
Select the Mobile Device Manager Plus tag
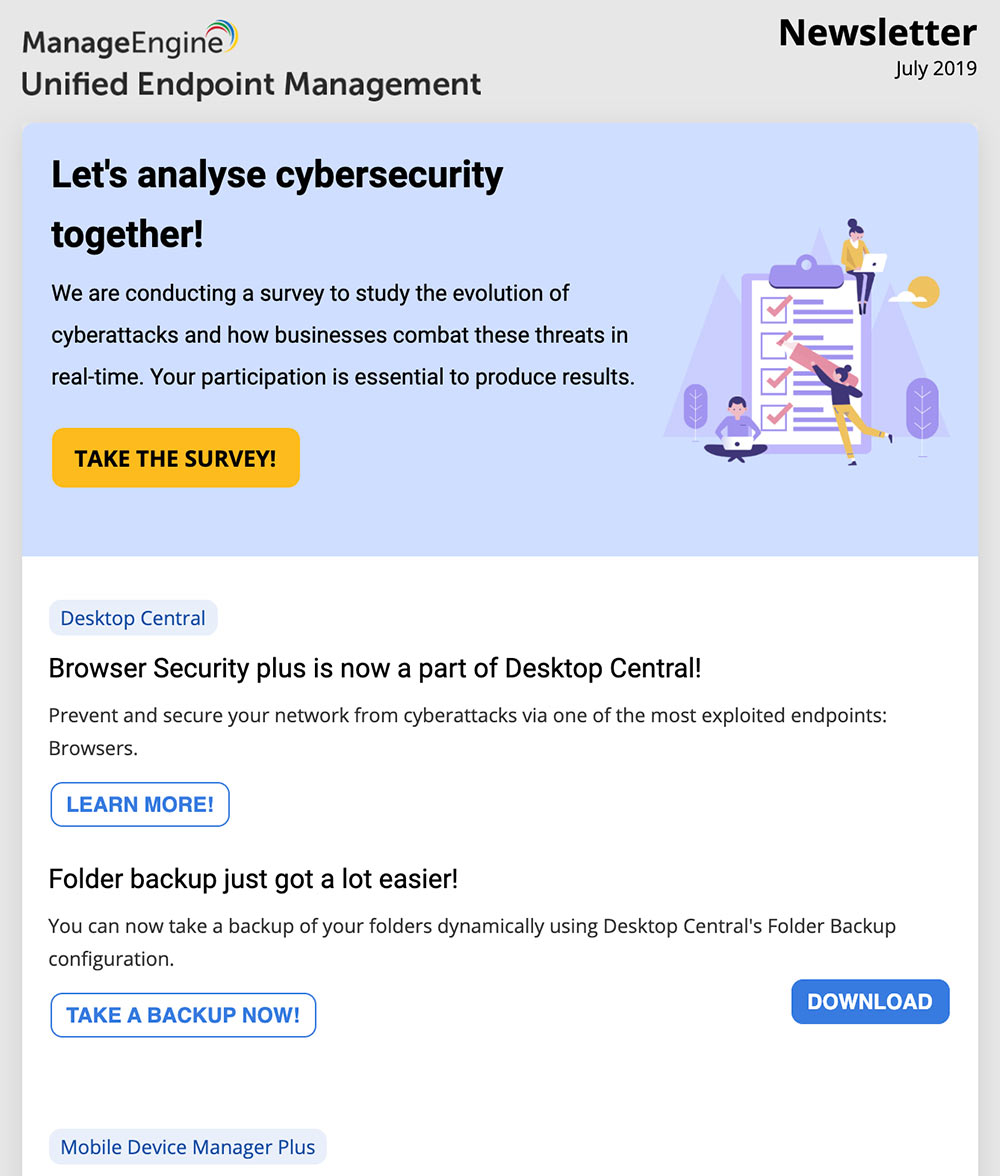coord(188,1147)
